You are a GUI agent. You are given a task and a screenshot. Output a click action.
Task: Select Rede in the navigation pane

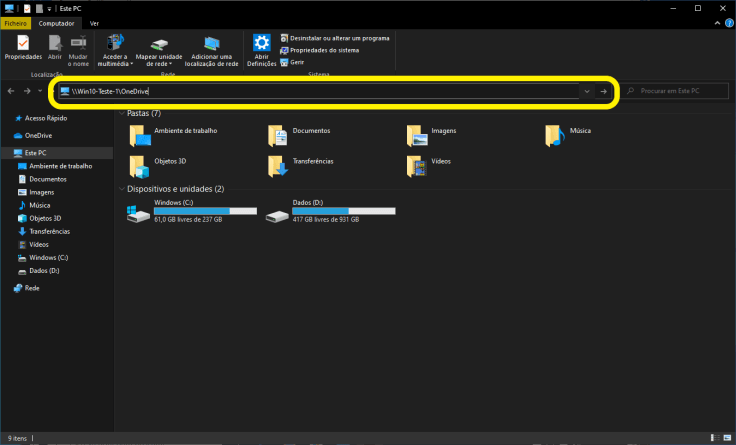31,288
